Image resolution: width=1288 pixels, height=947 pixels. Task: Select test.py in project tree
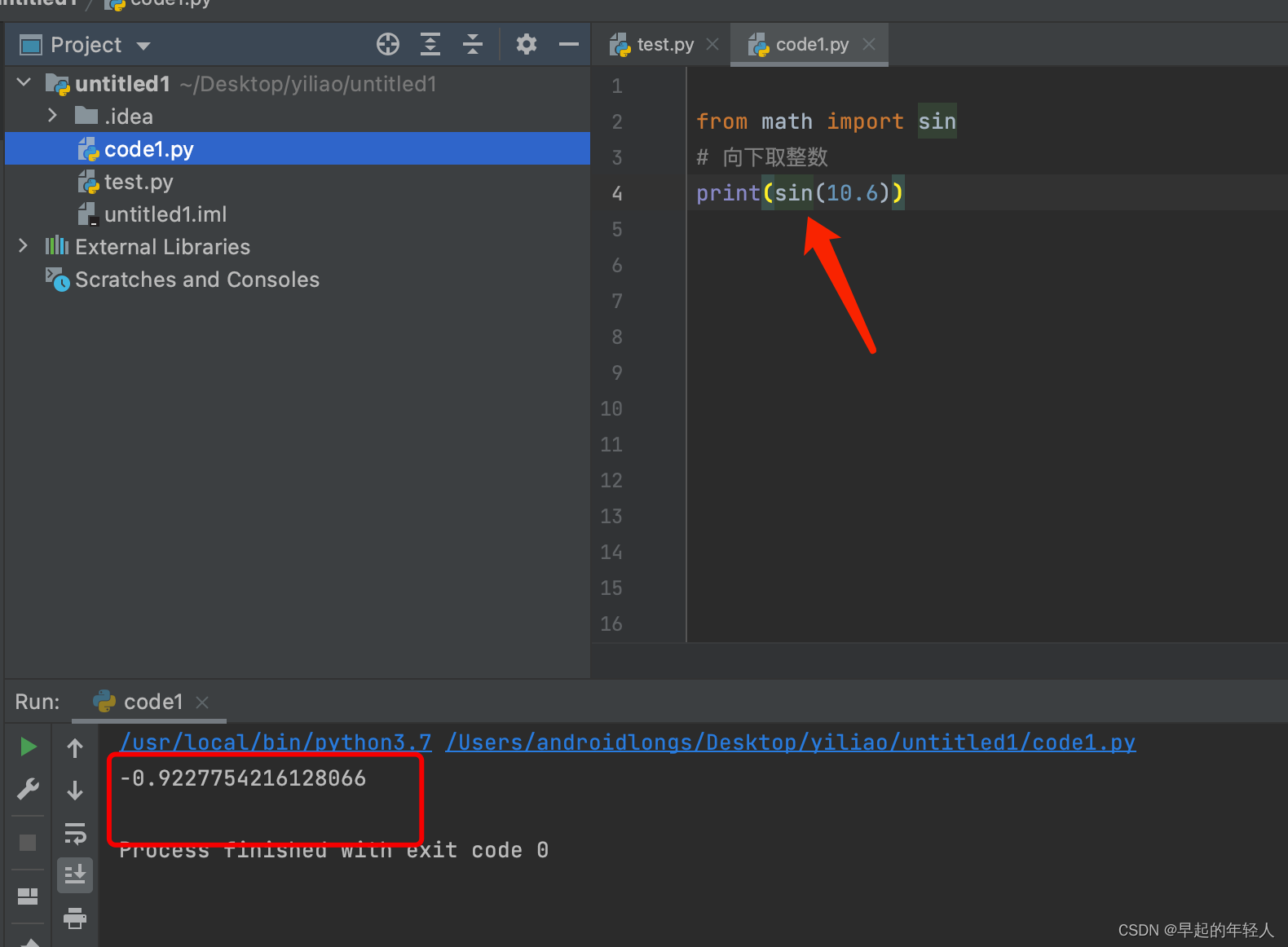pyautogui.click(x=298, y=181)
